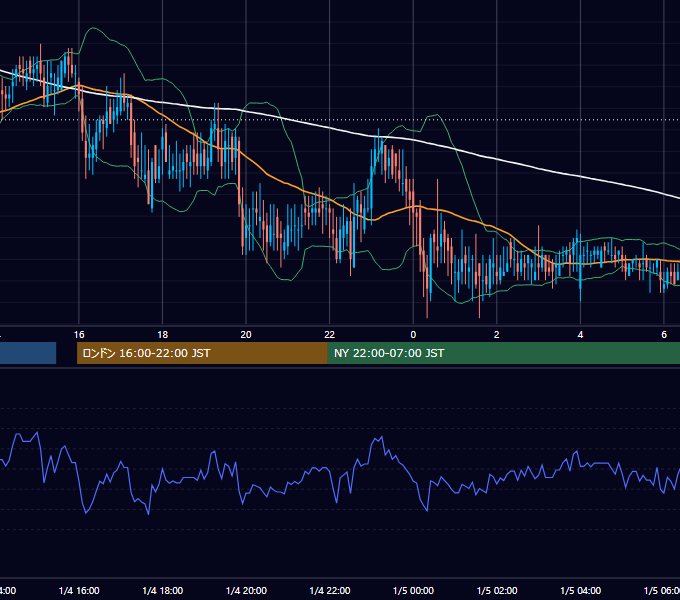Click the 4 hour label on chart axis
The image size is (680, 600).
(x=580, y=335)
